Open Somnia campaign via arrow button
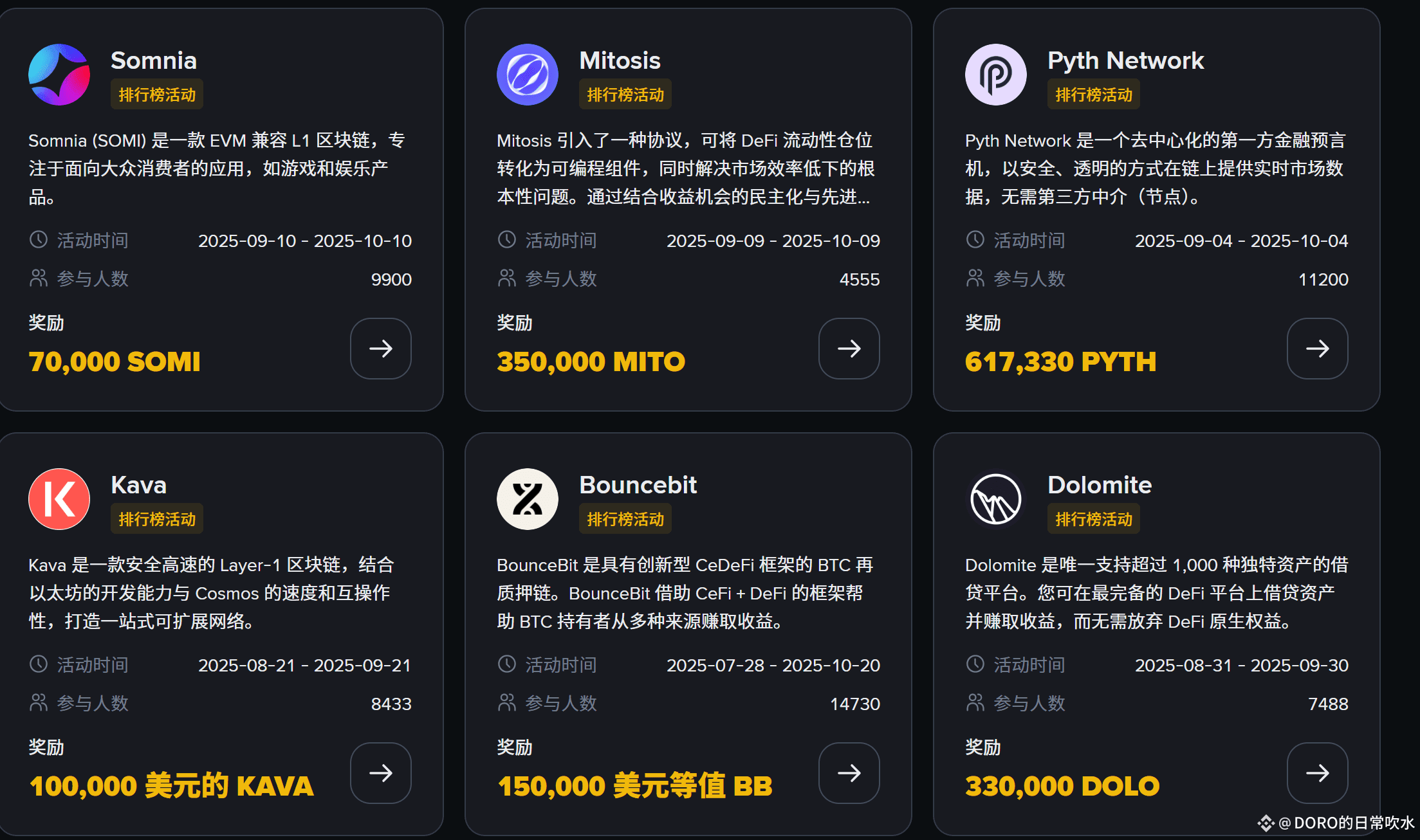 [x=381, y=349]
